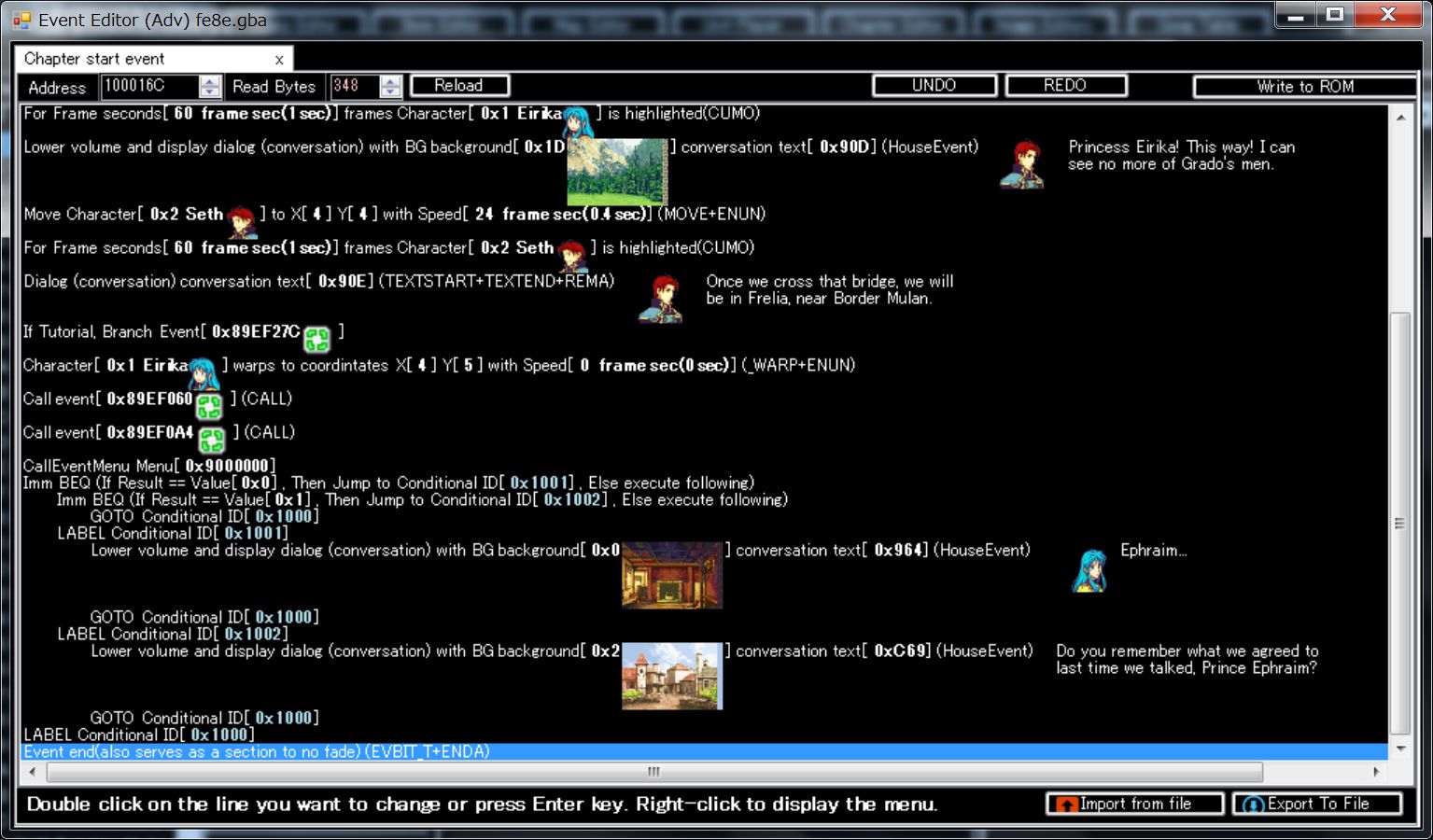This screenshot has width=1433, height=840.
Task: Click green event icon for 0x89EF27C
Action: point(317,339)
